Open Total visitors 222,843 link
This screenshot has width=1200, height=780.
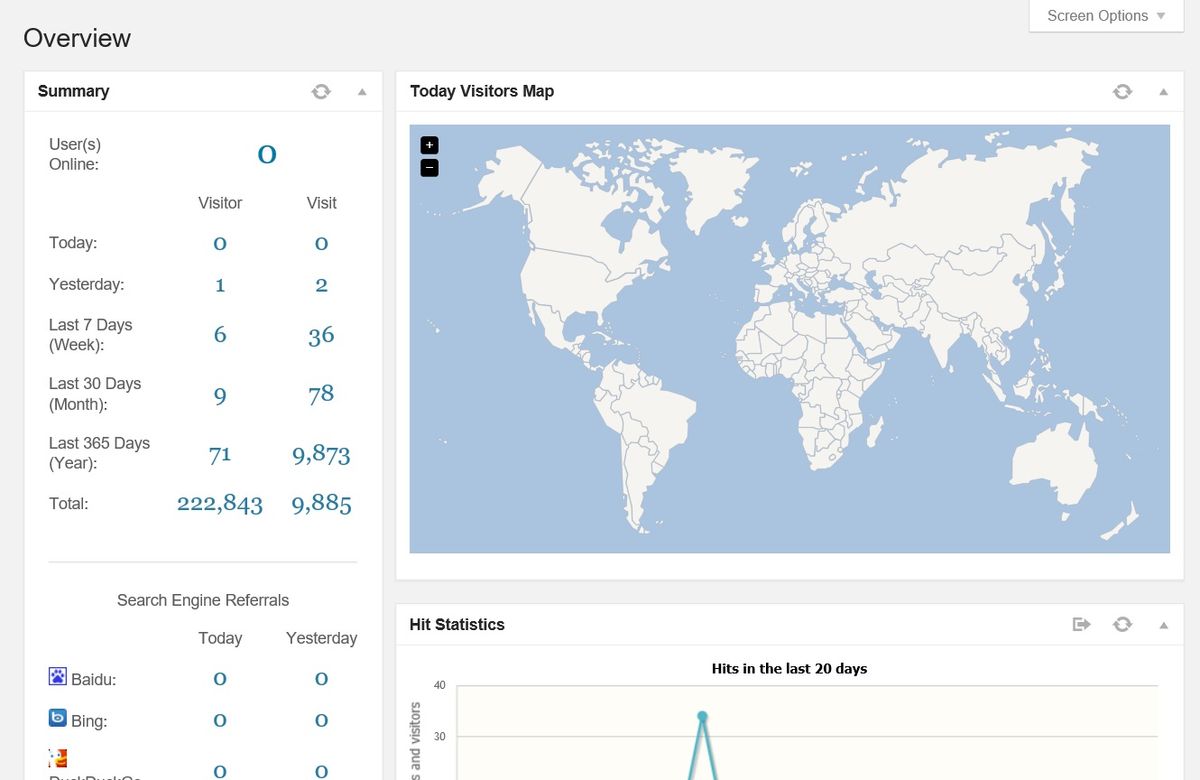click(220, 503)
